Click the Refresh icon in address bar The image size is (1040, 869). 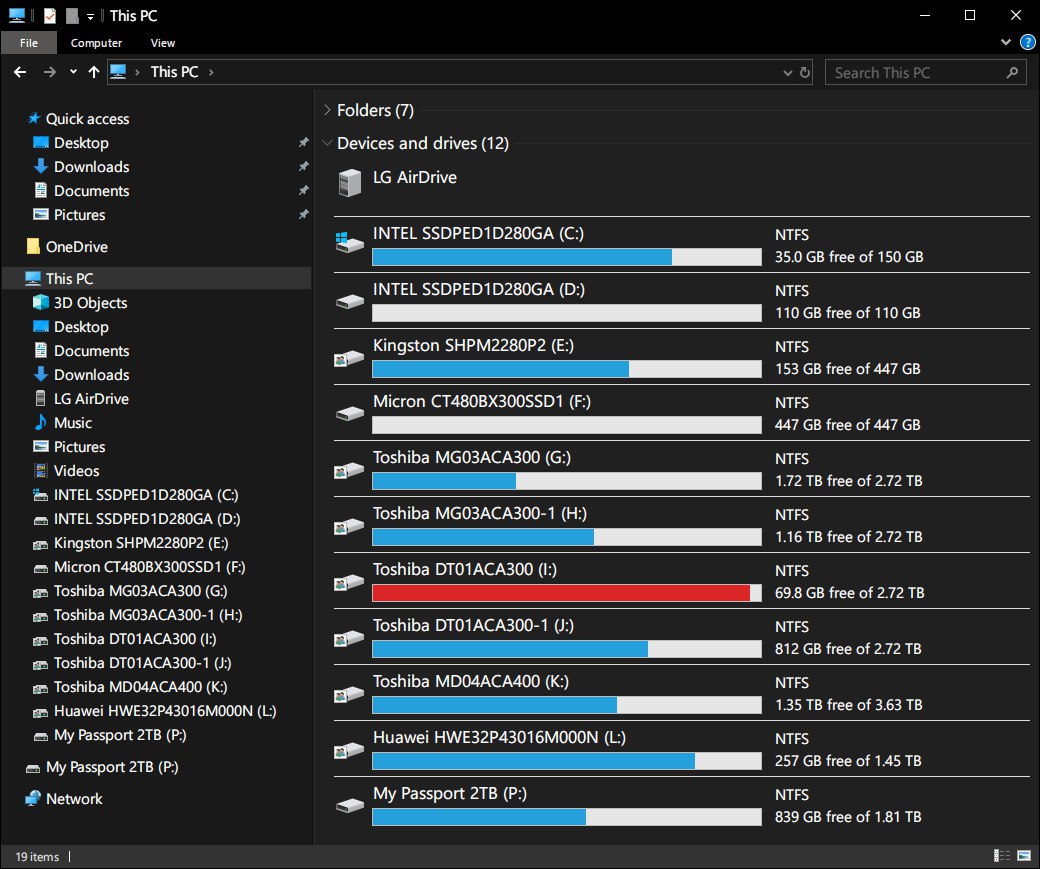click(x=805, y=72)
